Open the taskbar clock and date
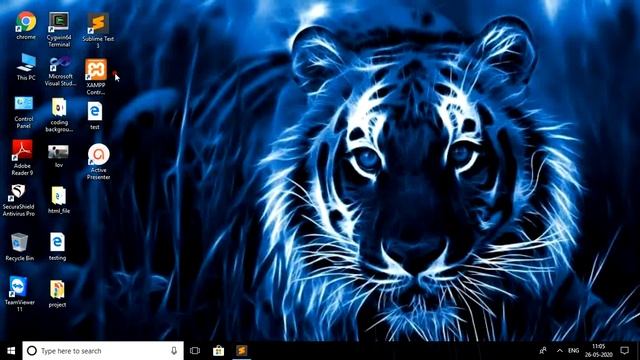The image size is (640, 360). 599,351
